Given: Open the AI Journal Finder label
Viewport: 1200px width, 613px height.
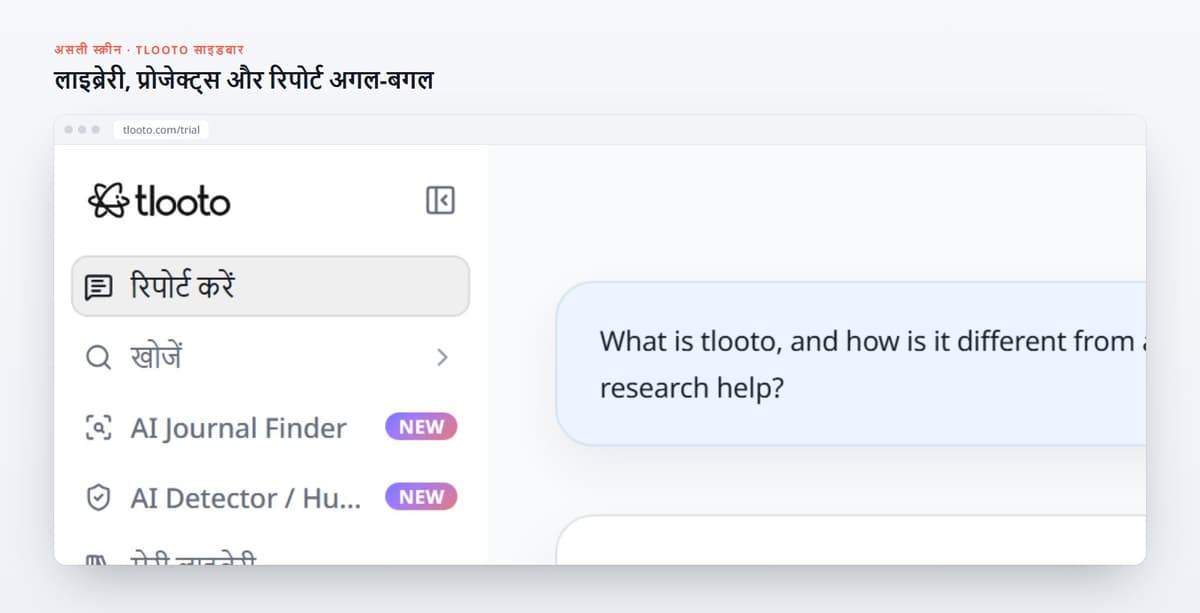Looking at the screenshot, I should click(238, 428).
